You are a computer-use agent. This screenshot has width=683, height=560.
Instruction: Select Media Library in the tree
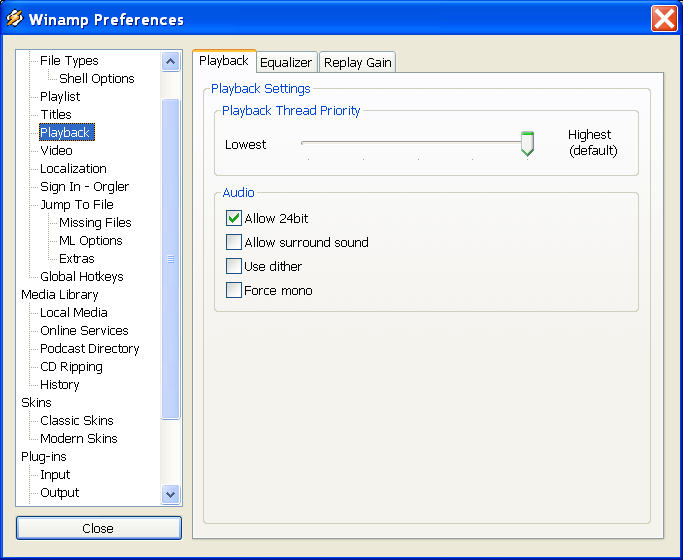click(60, 295)
